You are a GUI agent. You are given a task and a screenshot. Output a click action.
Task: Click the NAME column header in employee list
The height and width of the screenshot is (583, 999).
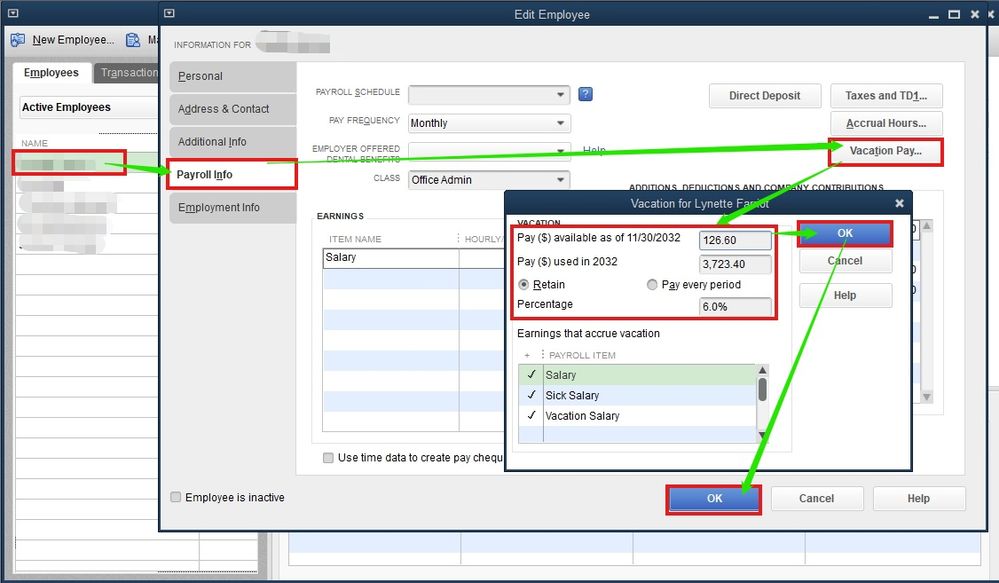(x=34, y=143)
